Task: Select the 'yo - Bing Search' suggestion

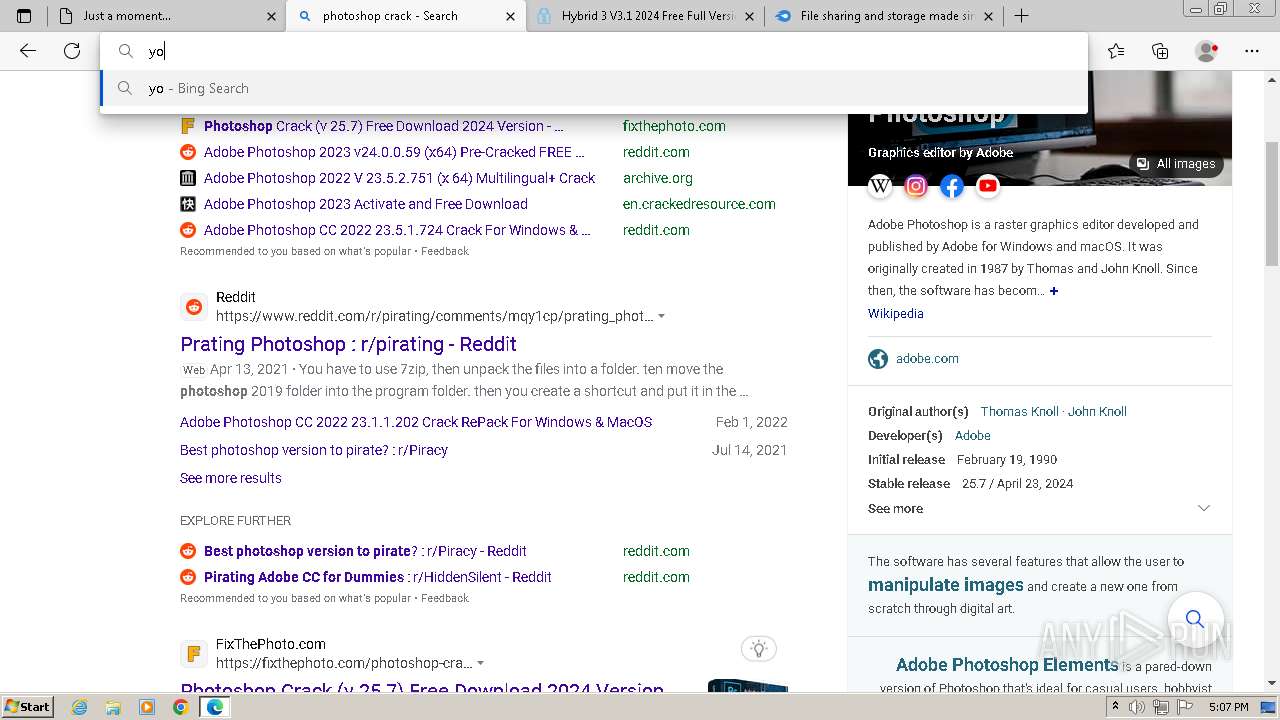Action: point(594,88)
